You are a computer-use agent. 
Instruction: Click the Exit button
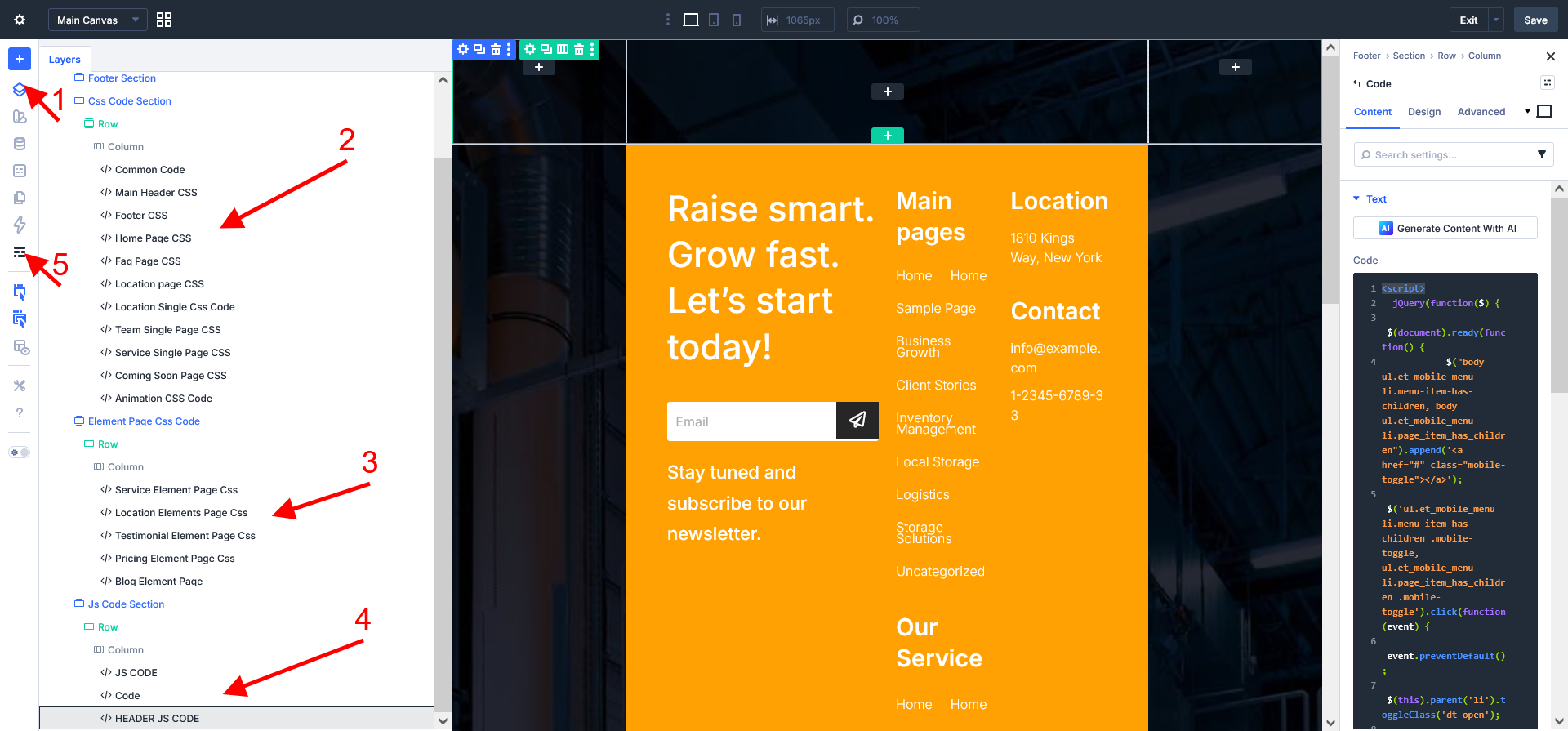point(1468,20)
